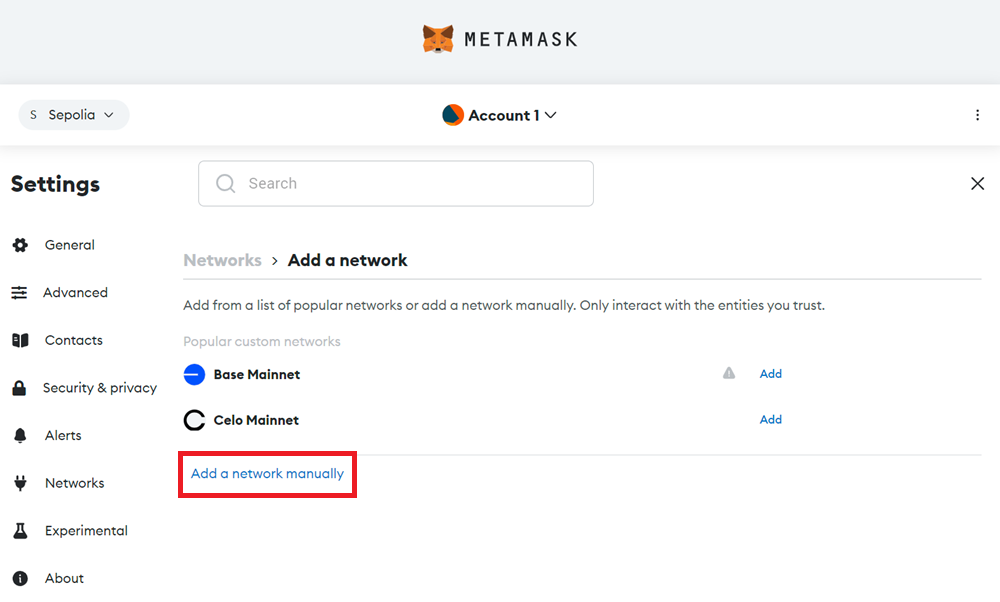Expand the Account 1 dropdown
Screen dimensions: 1000x602
click(x=550, y=115)
